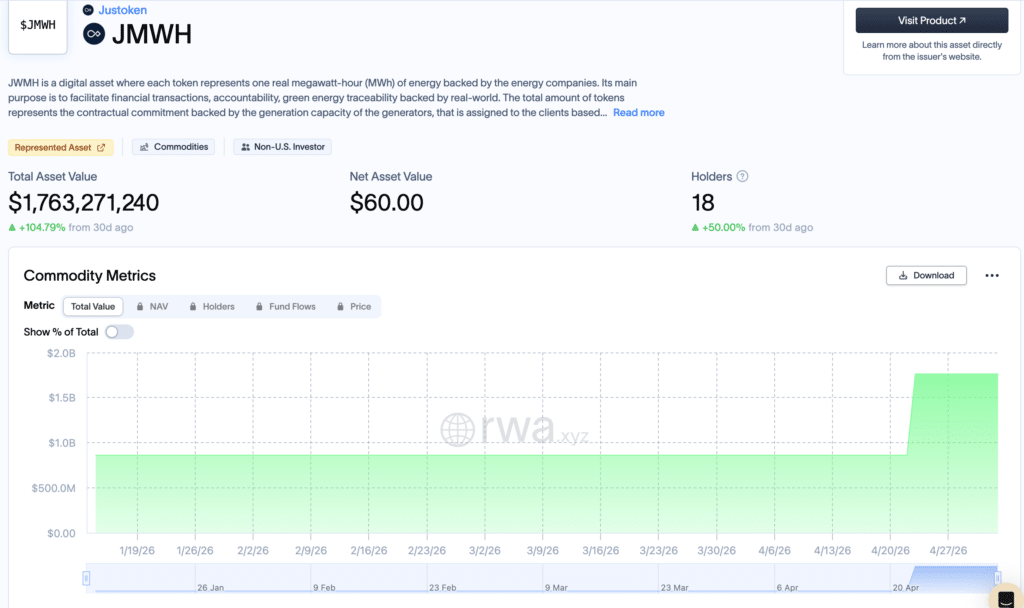Viewport: 1024px width, 608px height.
Task: Select the Commodities tag
Action: (173, 147)
